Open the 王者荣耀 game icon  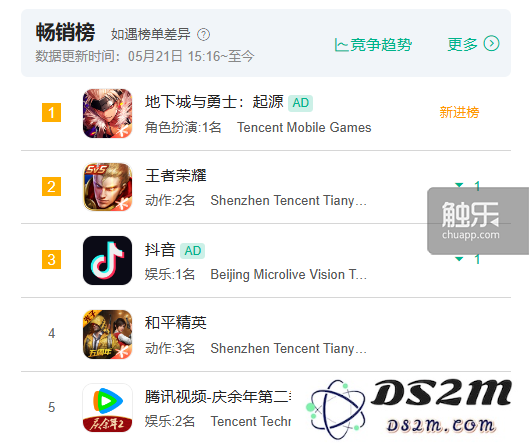(x=107, y=187)
